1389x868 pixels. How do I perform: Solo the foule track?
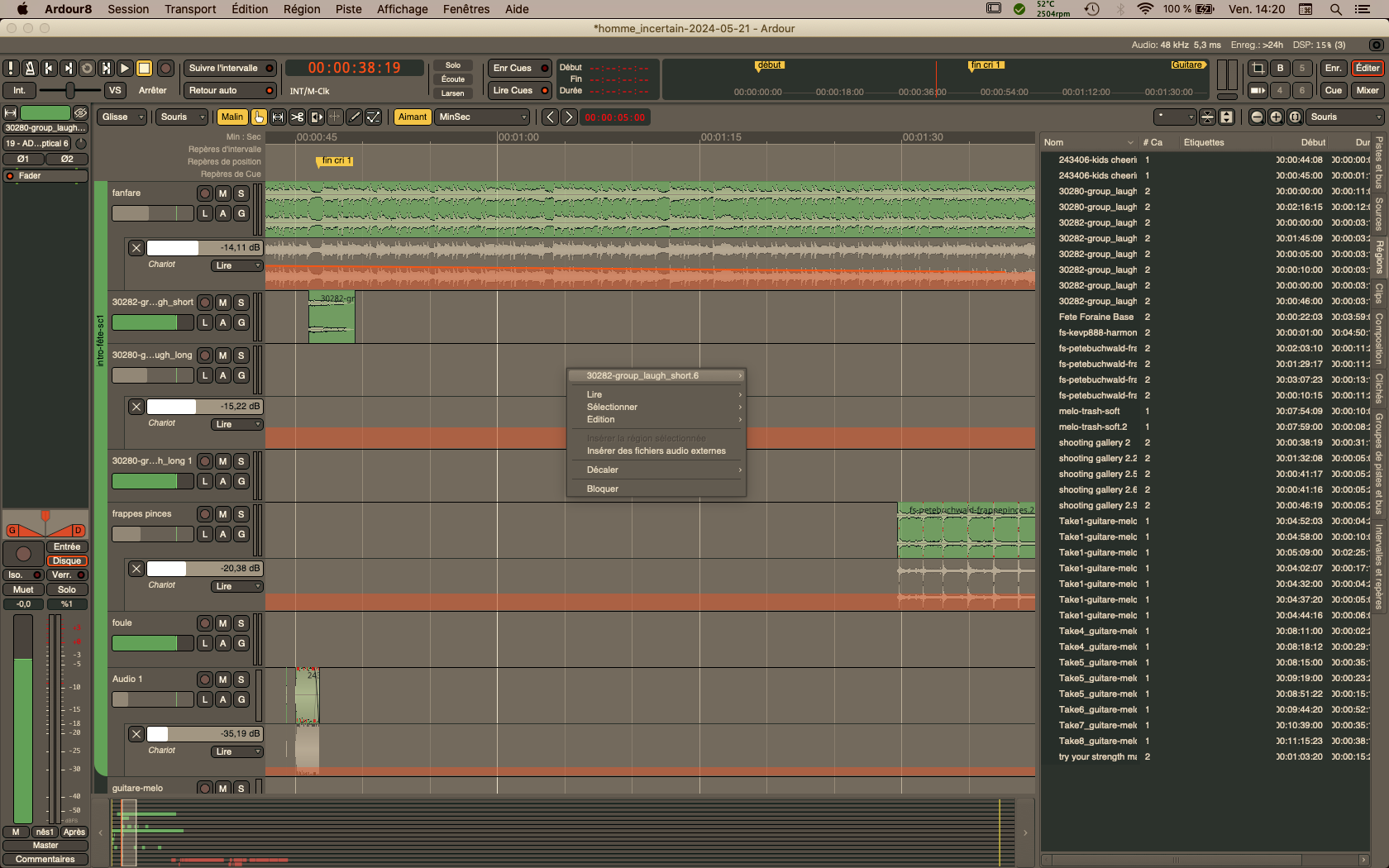coord(241,623)
